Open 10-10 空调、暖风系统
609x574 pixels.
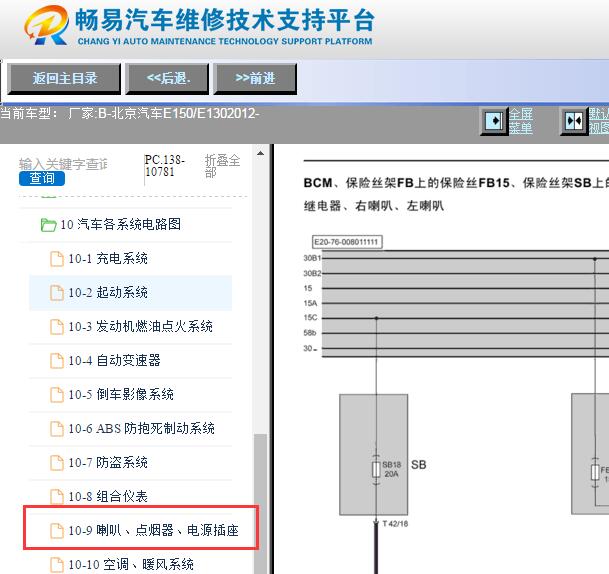(131, 564)
